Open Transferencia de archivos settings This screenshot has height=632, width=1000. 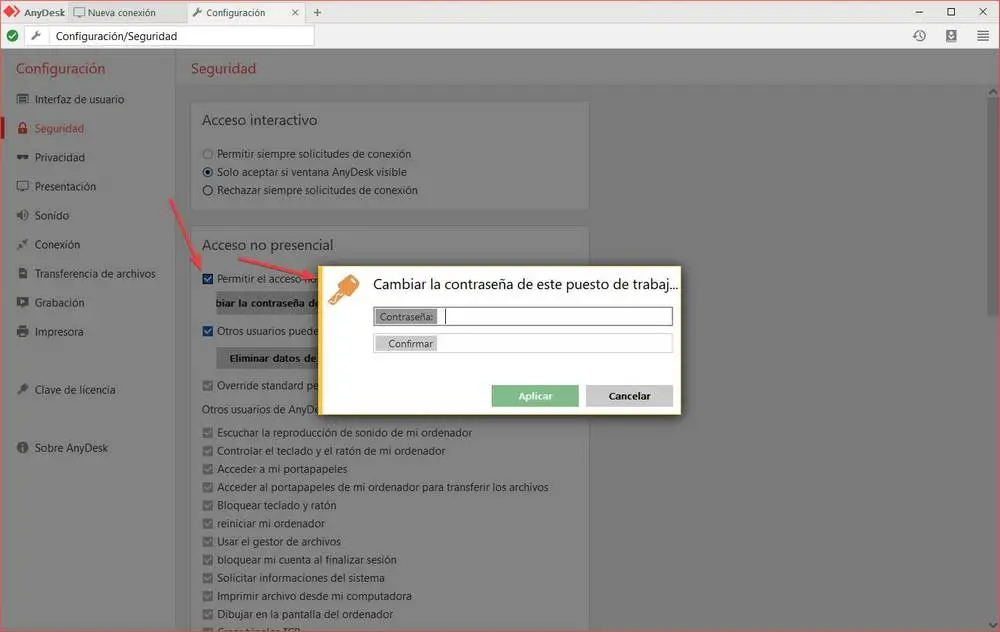tap(95, 273)
